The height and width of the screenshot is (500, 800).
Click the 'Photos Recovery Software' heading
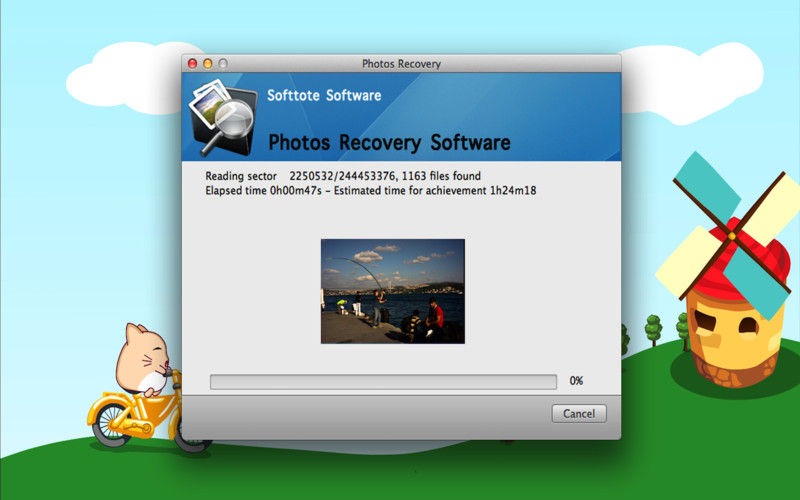[389, 142]
